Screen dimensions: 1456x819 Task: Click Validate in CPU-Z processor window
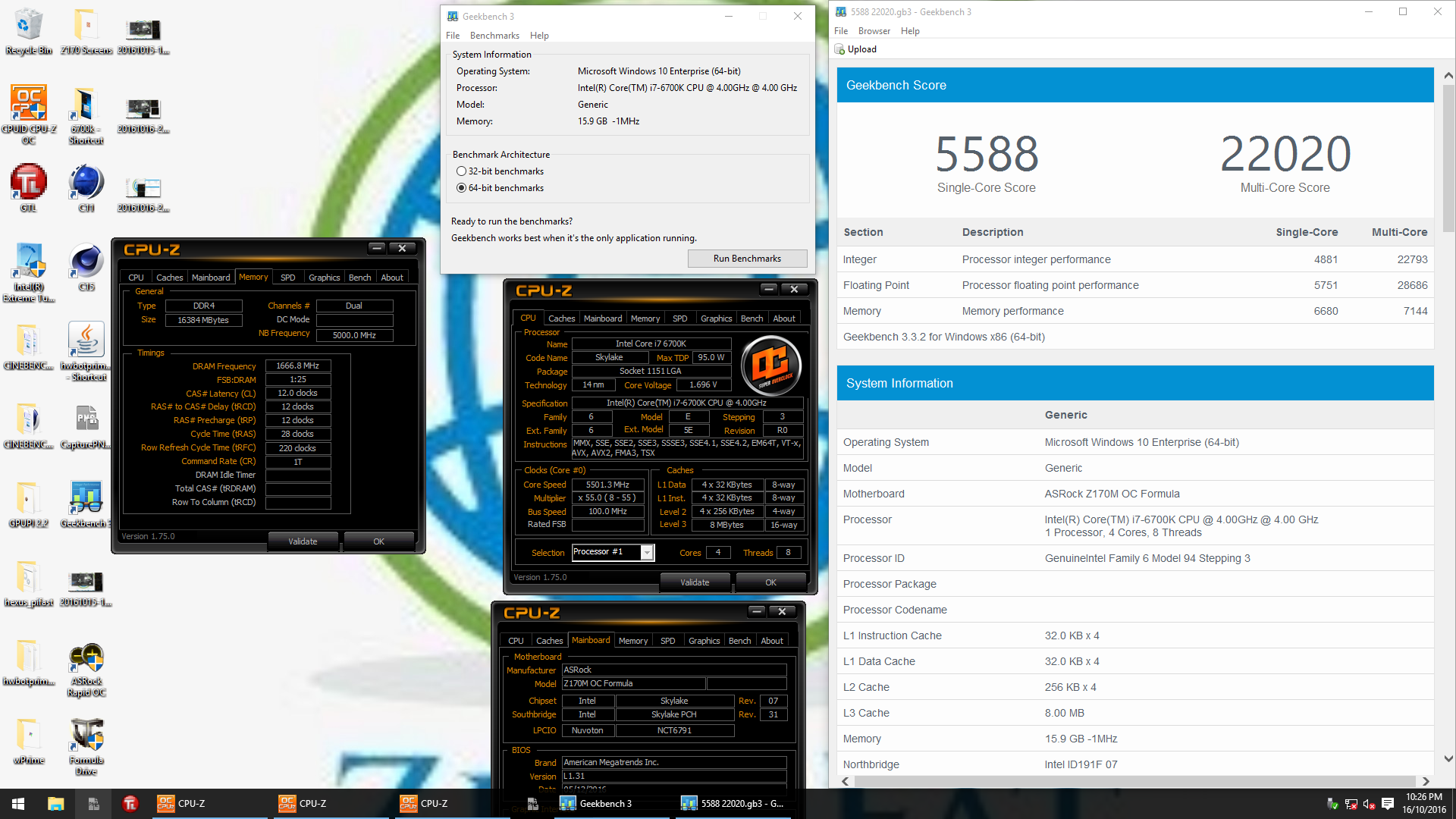pos(695,582)
